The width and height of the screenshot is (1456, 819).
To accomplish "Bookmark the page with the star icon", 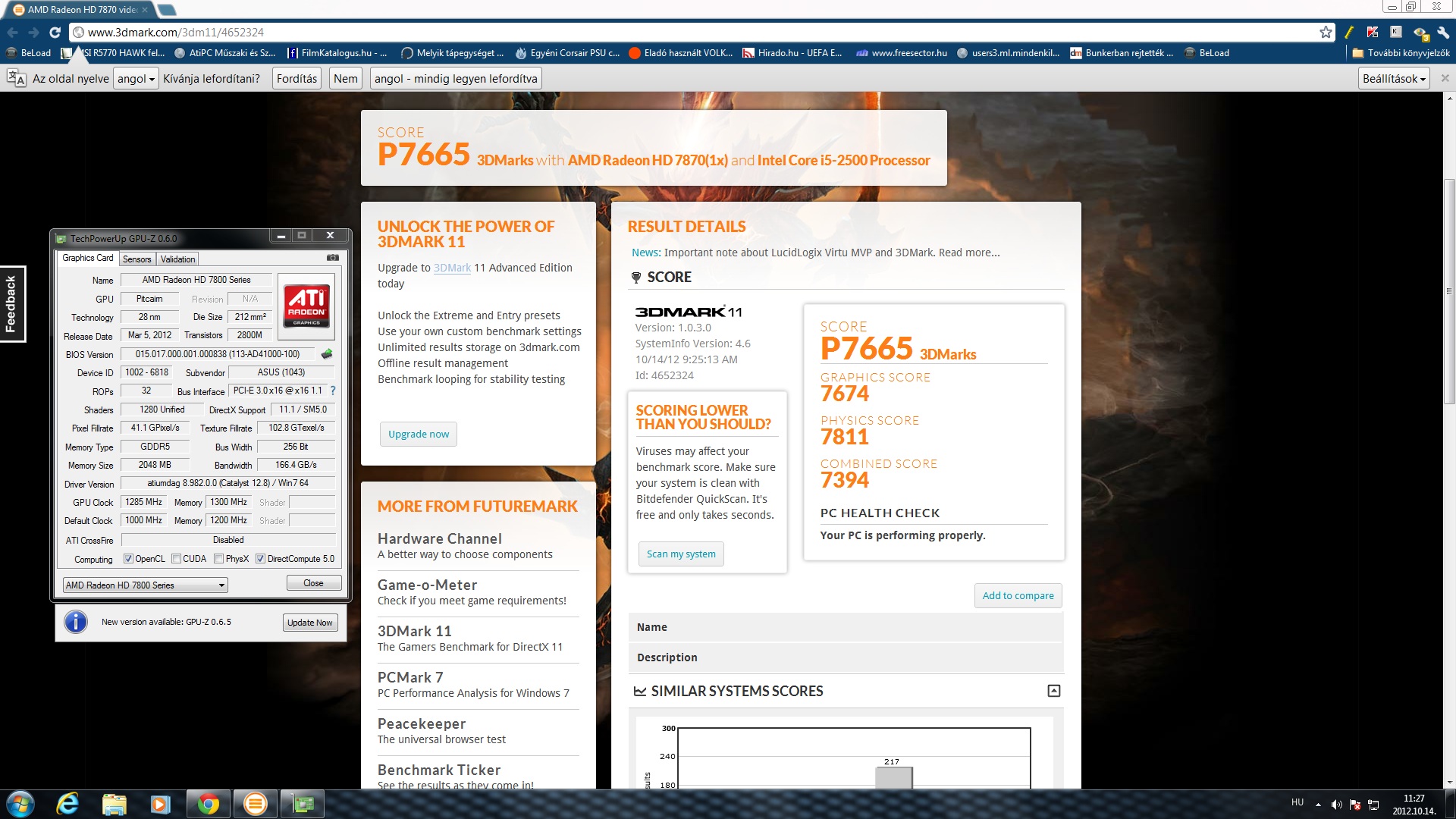I will 1326,32.
